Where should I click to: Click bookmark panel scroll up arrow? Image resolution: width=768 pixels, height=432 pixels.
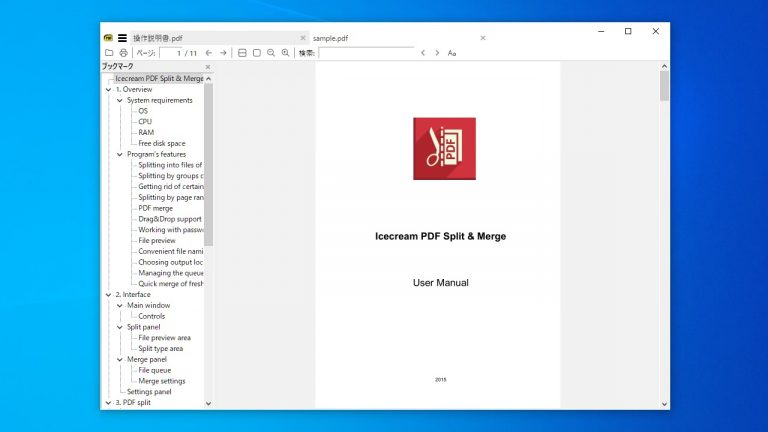pos(209,79)
